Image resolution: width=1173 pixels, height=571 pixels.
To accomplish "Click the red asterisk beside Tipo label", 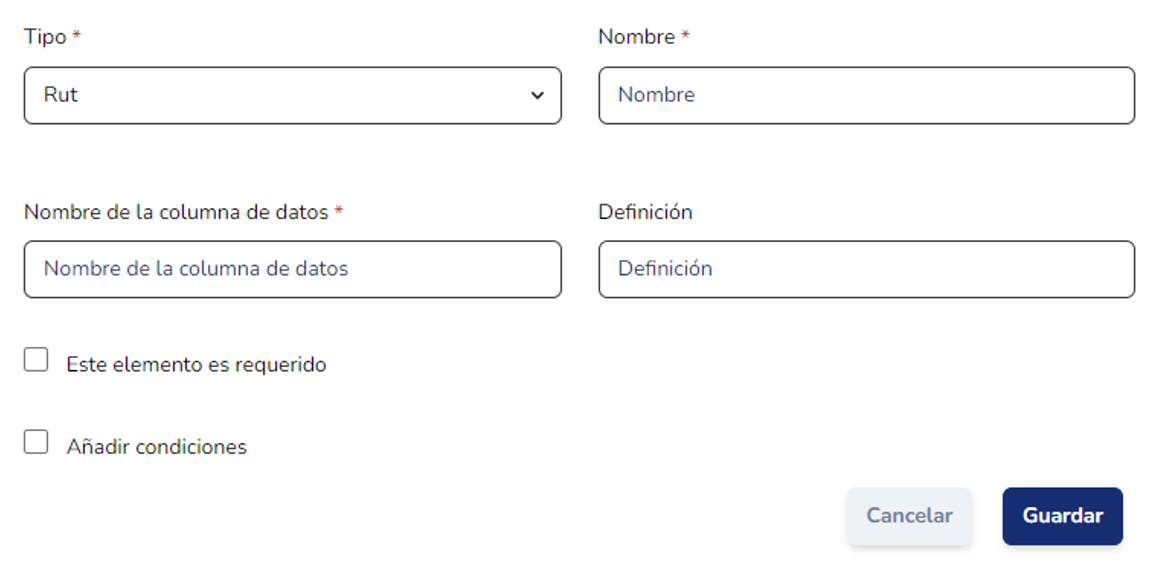I will click(77, 36).
